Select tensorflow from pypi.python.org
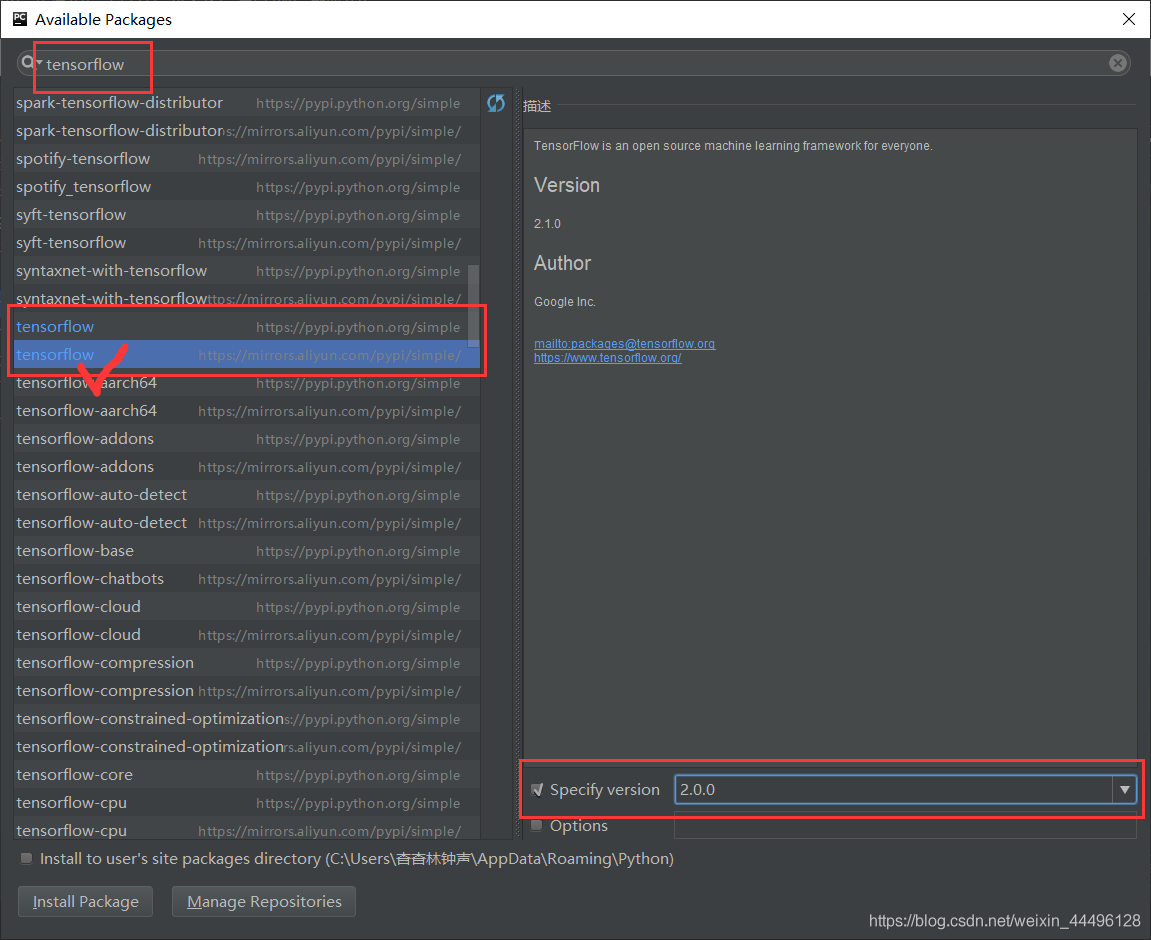 pos(247,327)
